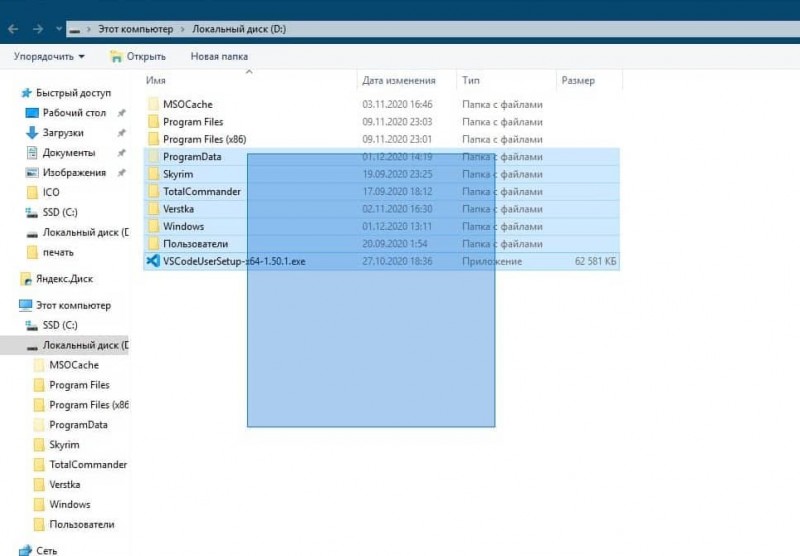800x556 pixels.
Task: Click the SSD (C:) drive icon under Этот компьютер
Action: pos(32,325)
